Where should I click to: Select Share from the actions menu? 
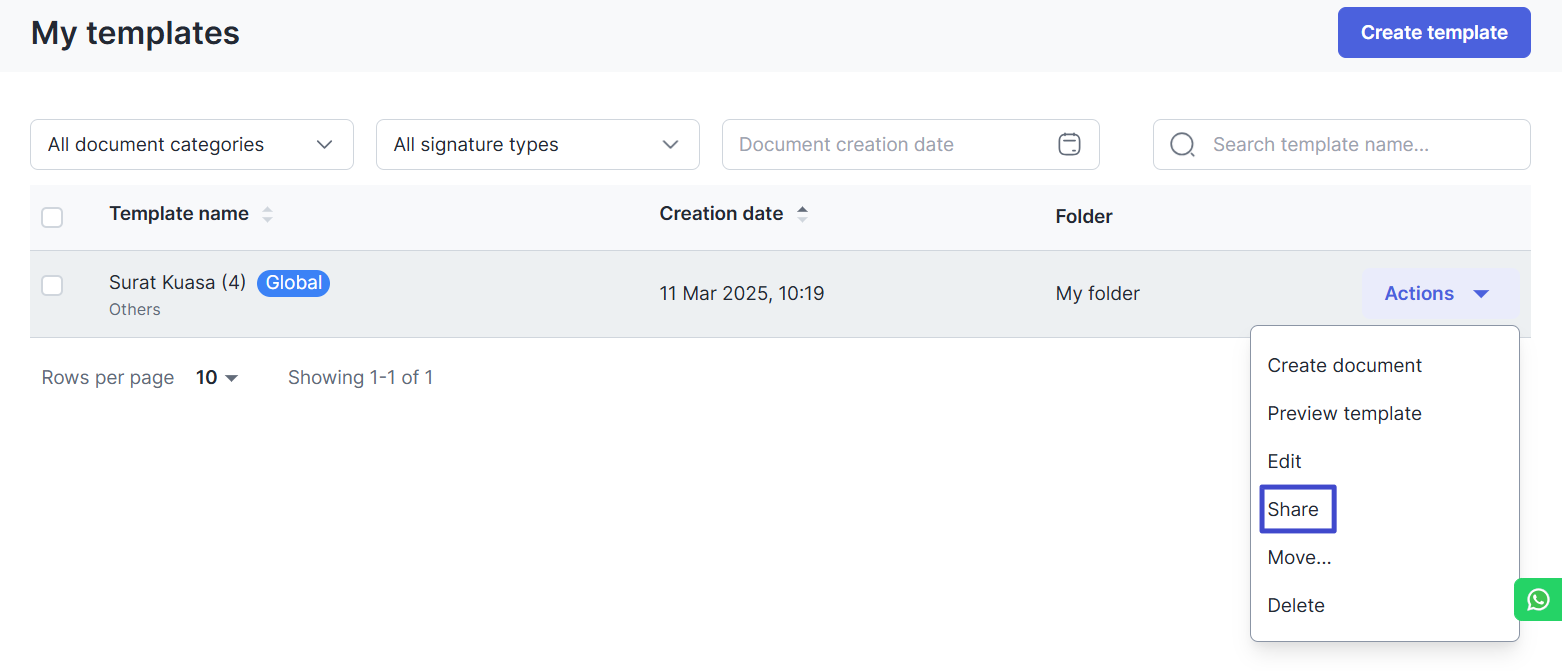coord(1294,510)
